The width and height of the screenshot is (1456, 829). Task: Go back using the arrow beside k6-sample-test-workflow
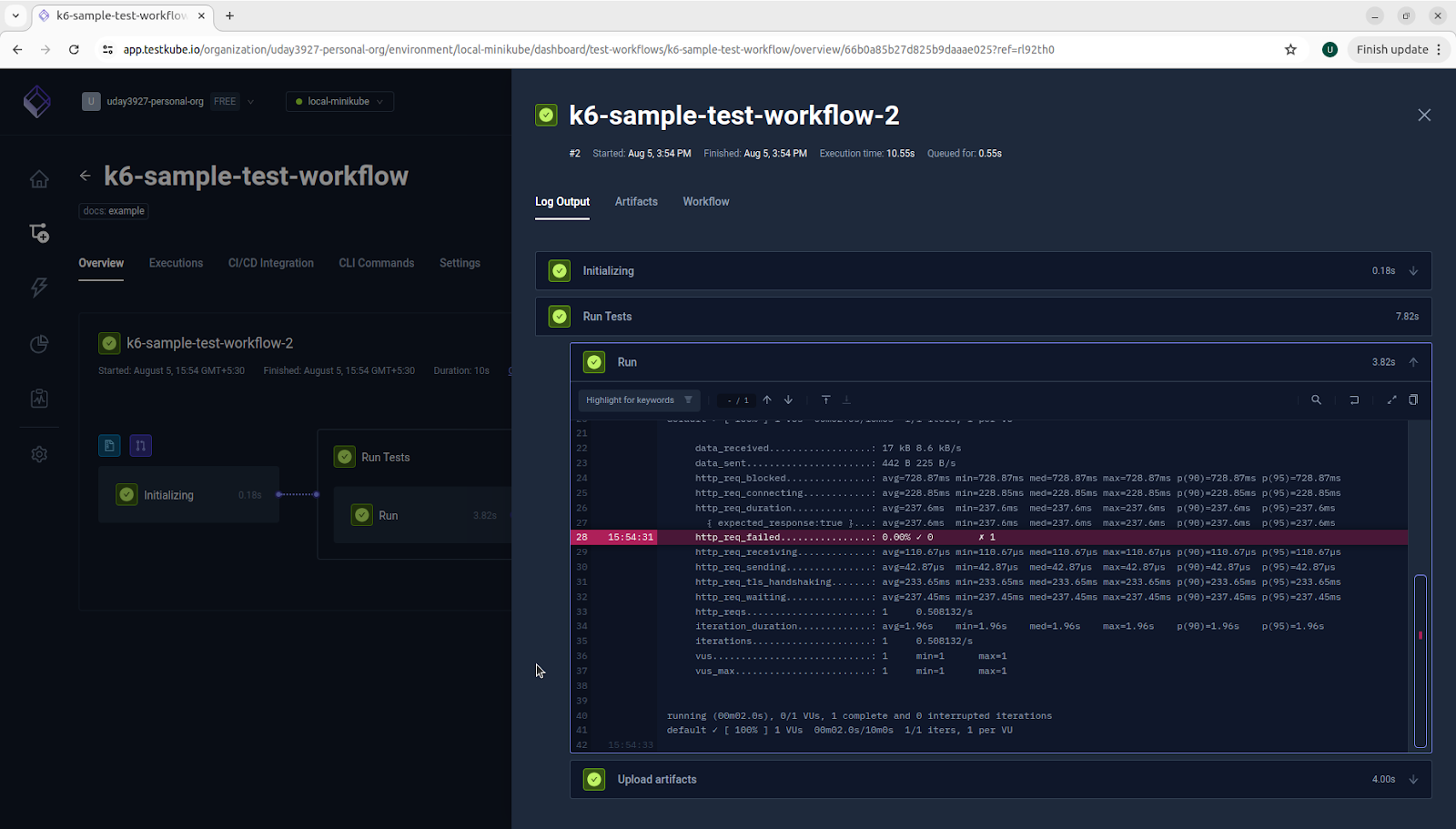86,176
